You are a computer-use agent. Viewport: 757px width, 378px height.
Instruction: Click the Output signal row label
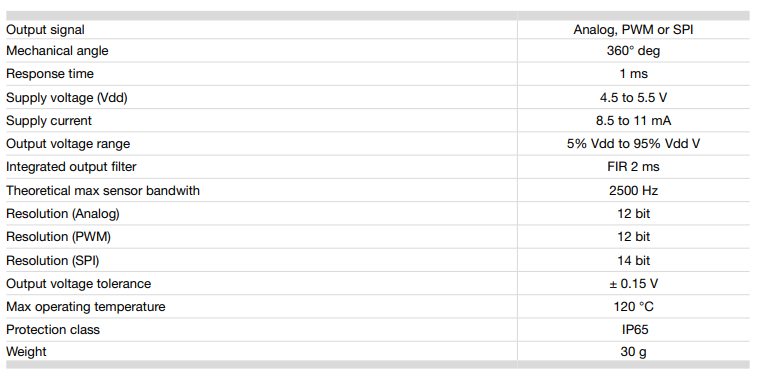(x=45, y=29)
